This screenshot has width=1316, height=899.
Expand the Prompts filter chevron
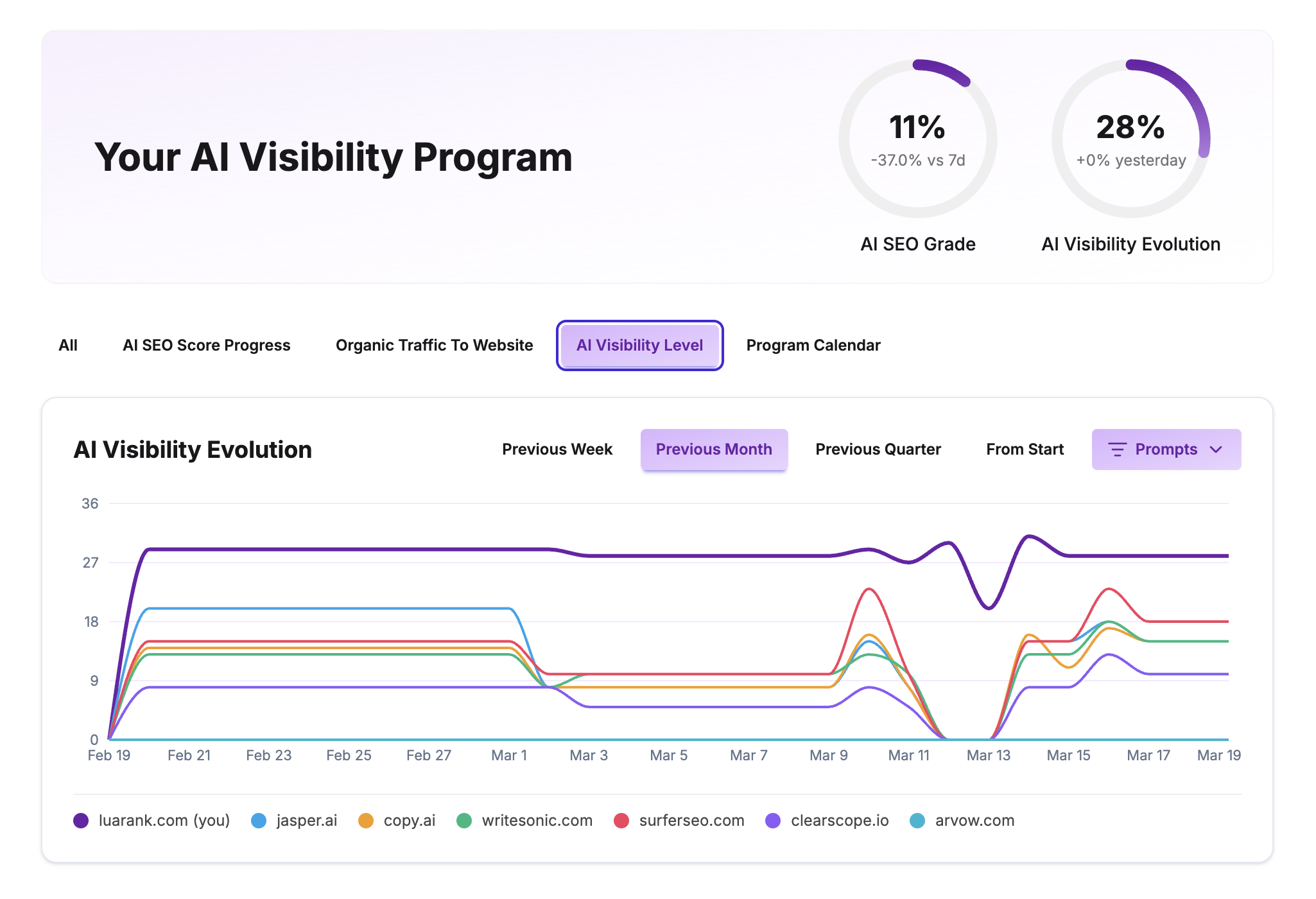(1216, 450)
